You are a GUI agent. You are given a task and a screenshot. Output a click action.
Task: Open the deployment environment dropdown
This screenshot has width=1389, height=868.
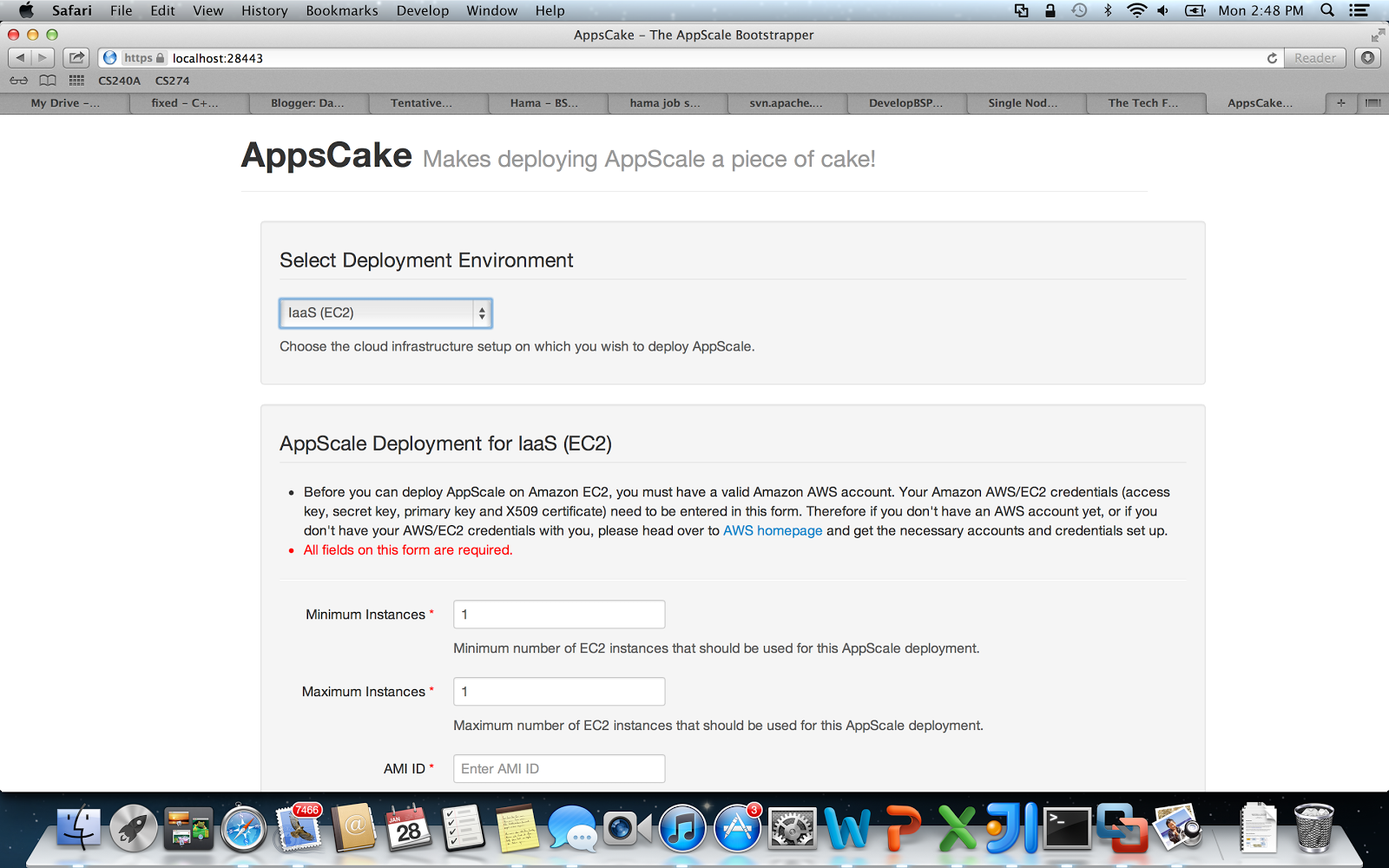coord(385,312)
